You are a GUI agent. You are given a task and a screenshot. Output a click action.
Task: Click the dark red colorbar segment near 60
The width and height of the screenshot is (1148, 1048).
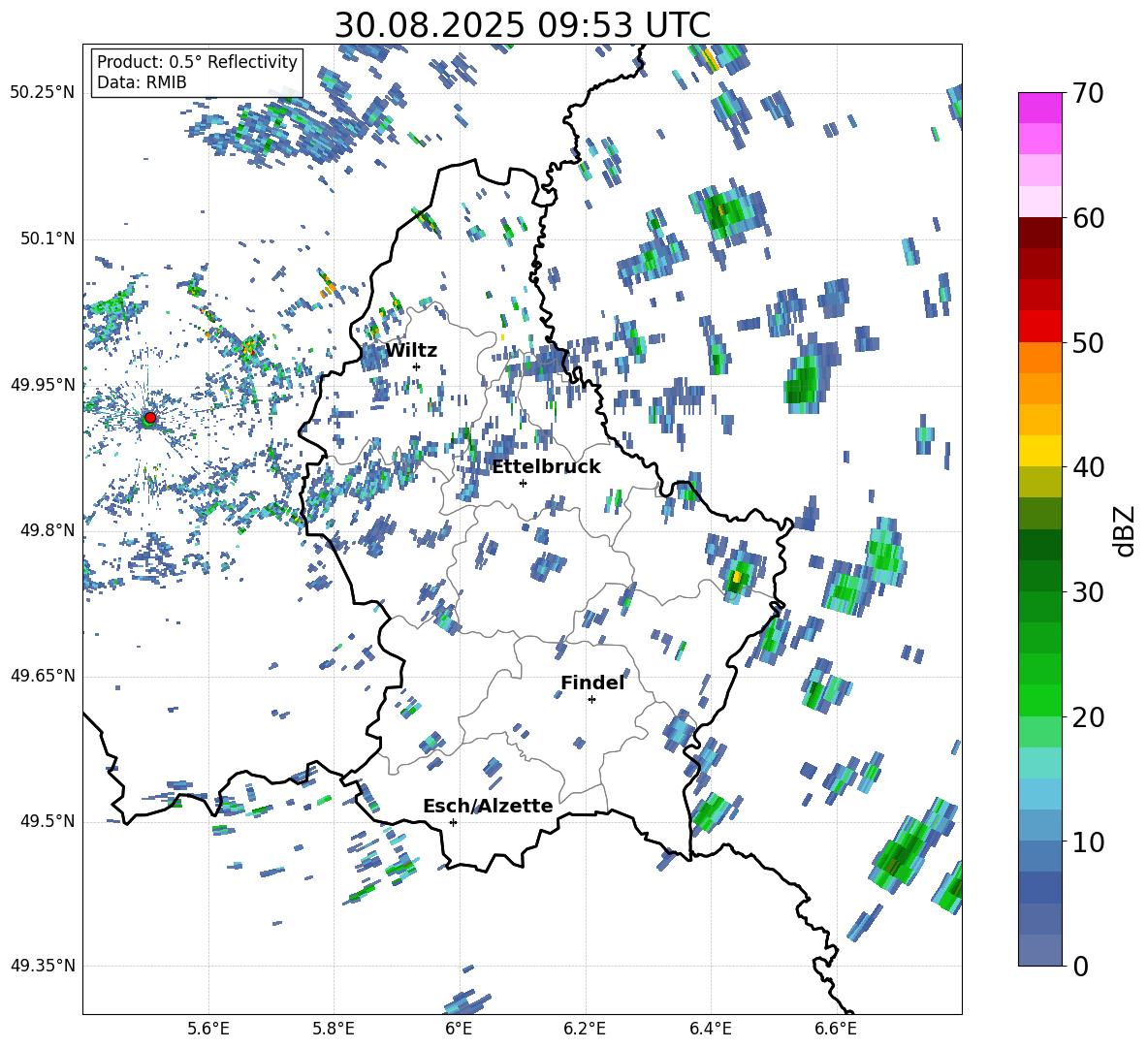pyautogui.click(x=1039, y=233)
